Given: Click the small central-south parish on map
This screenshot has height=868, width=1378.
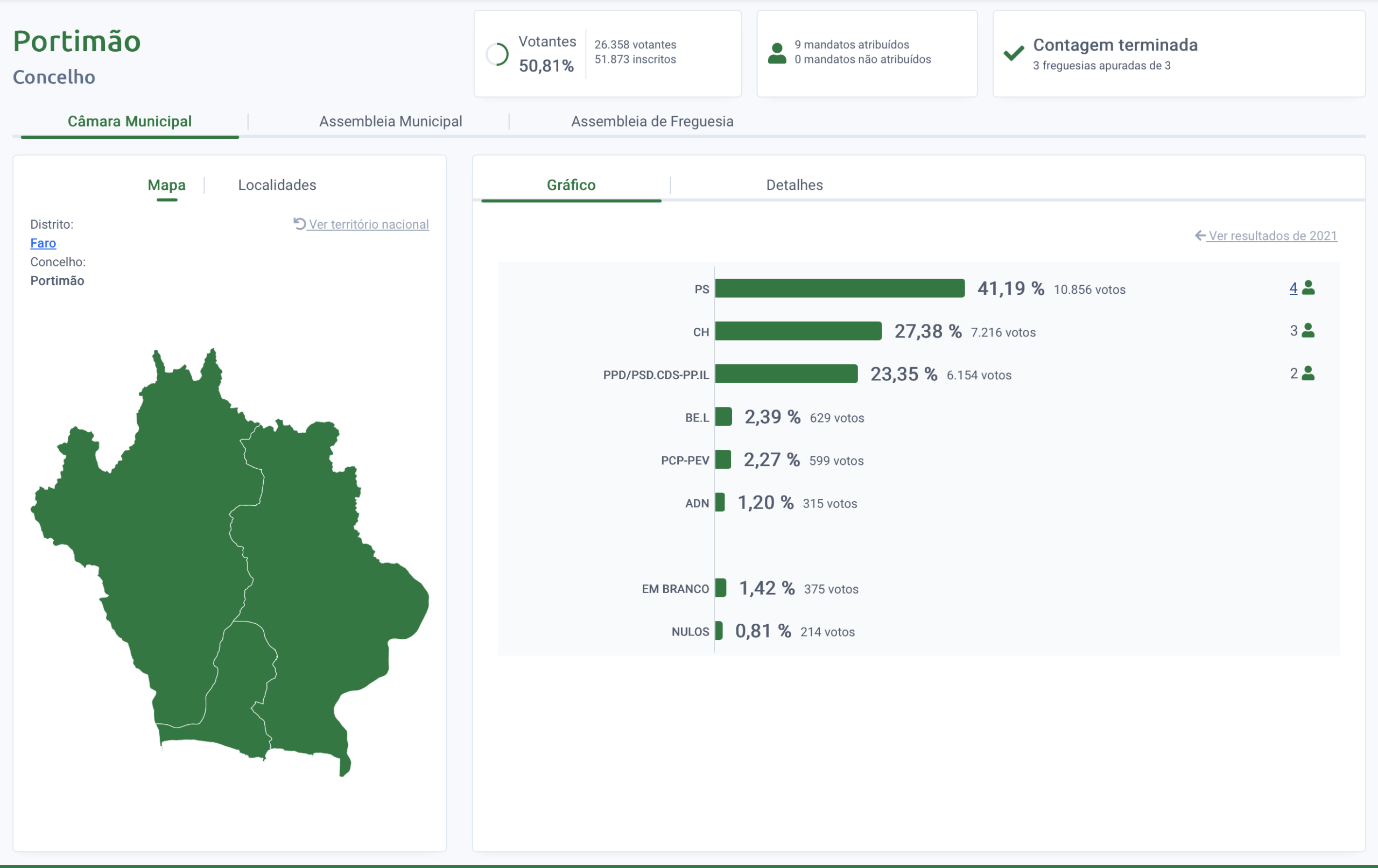Looking at the screenshot, I should [241, 687].
